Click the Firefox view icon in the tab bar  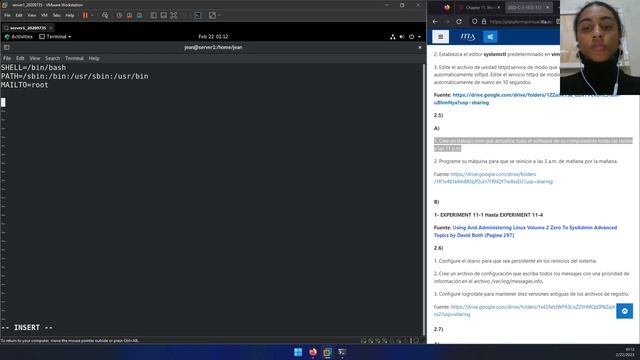coord(447,7)
